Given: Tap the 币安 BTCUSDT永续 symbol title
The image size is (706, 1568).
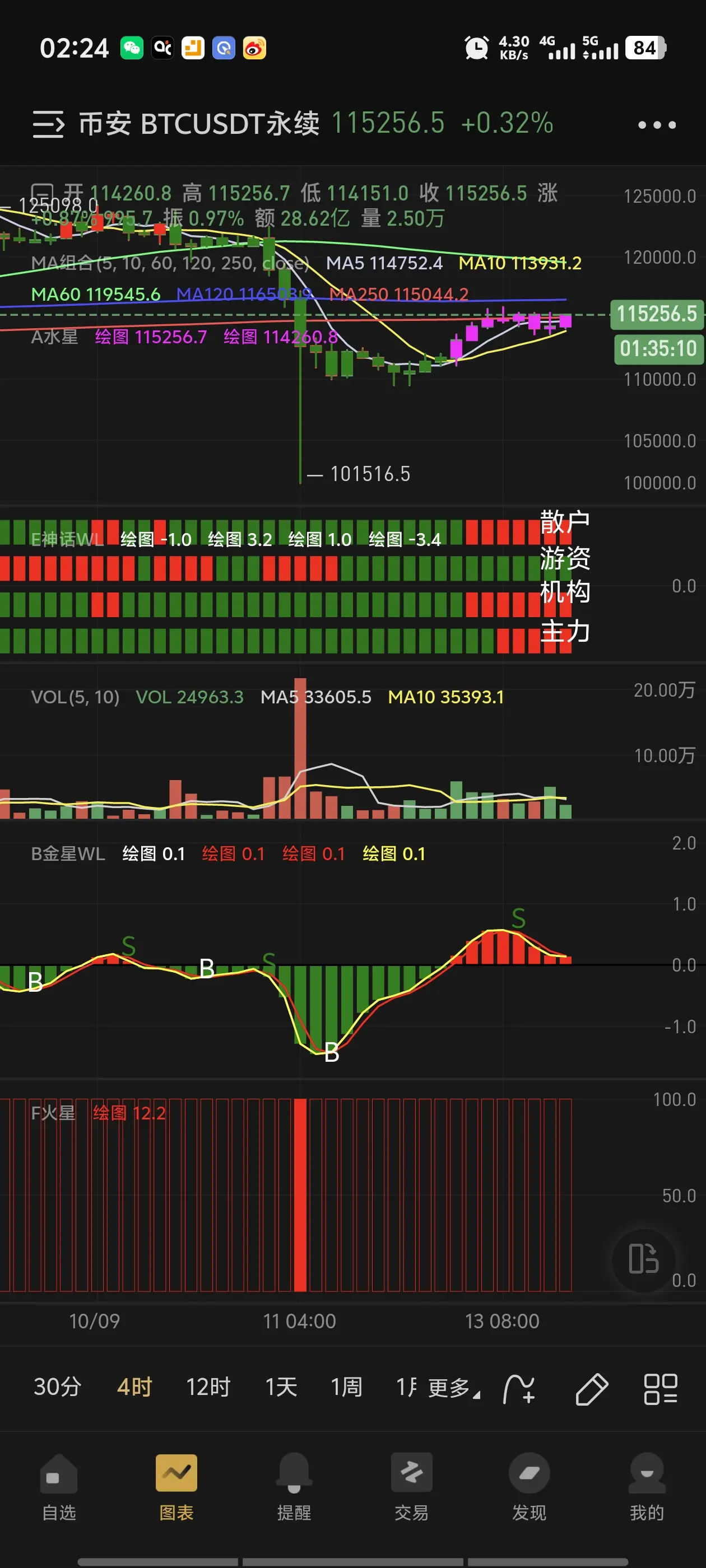Looking at the screenshot, I should coord(199,124).
